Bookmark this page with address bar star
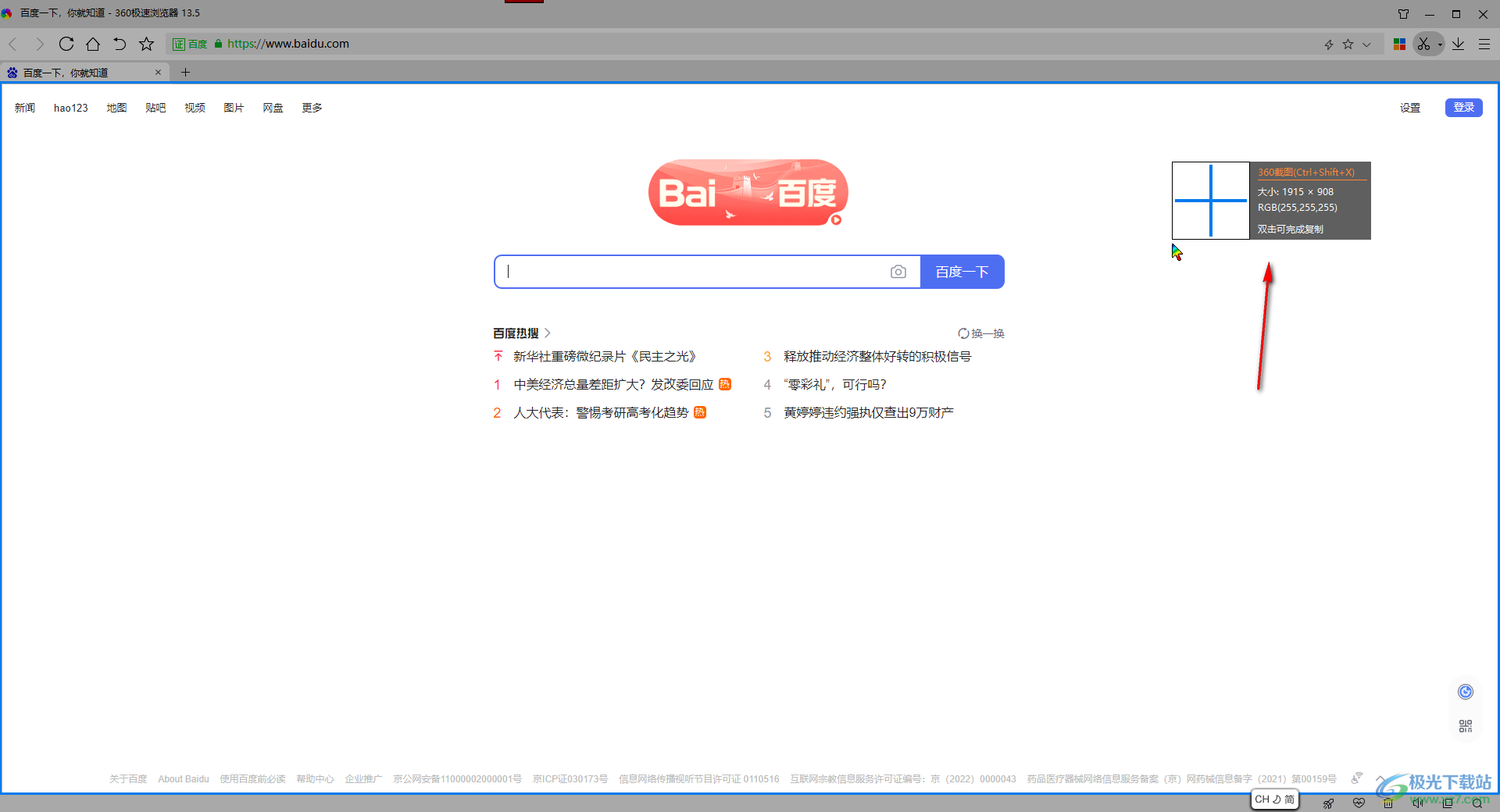 pyautogui.click(x=1348, y=45)
